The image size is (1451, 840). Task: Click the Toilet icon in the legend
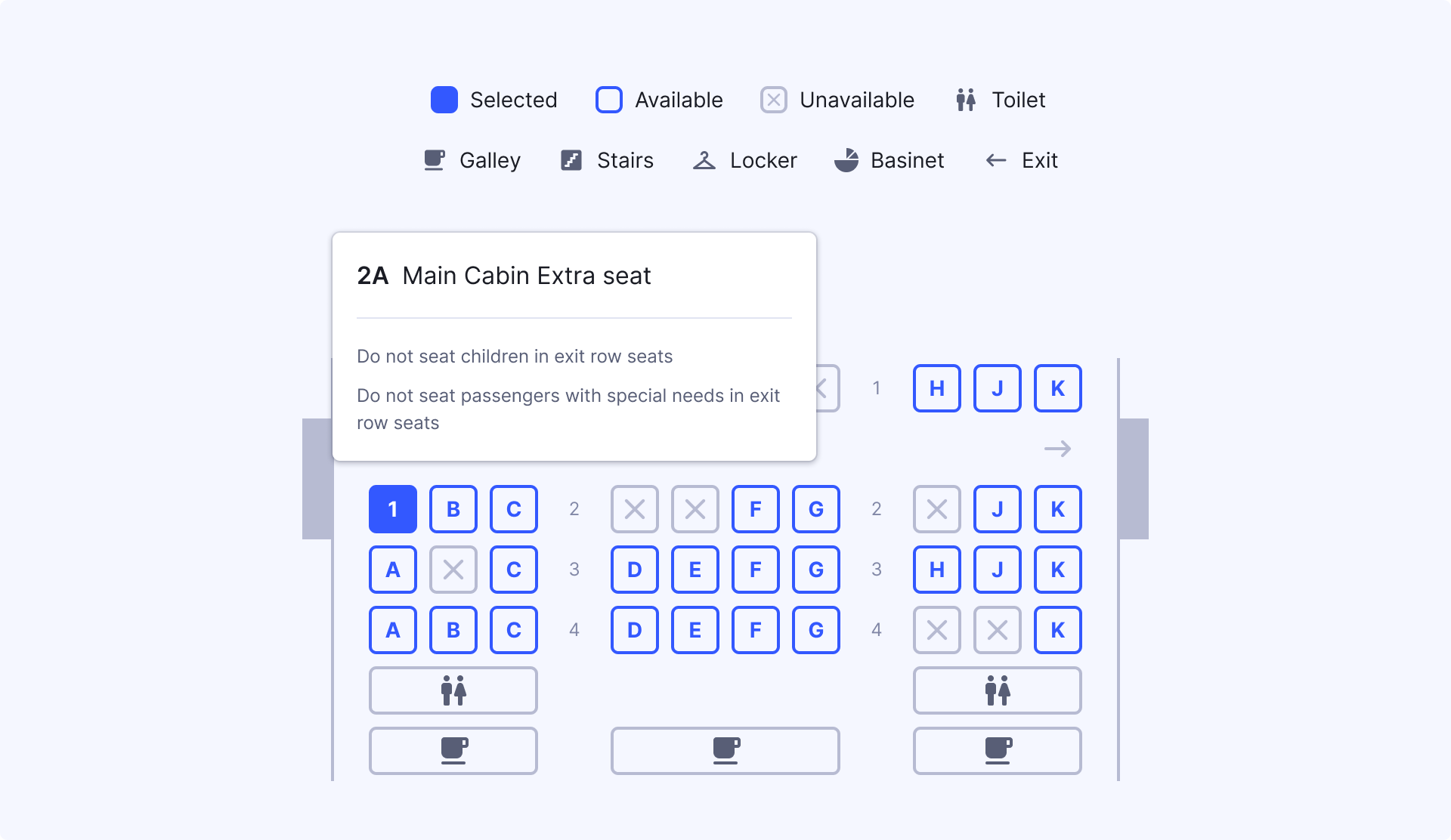[x=965, y=99]
